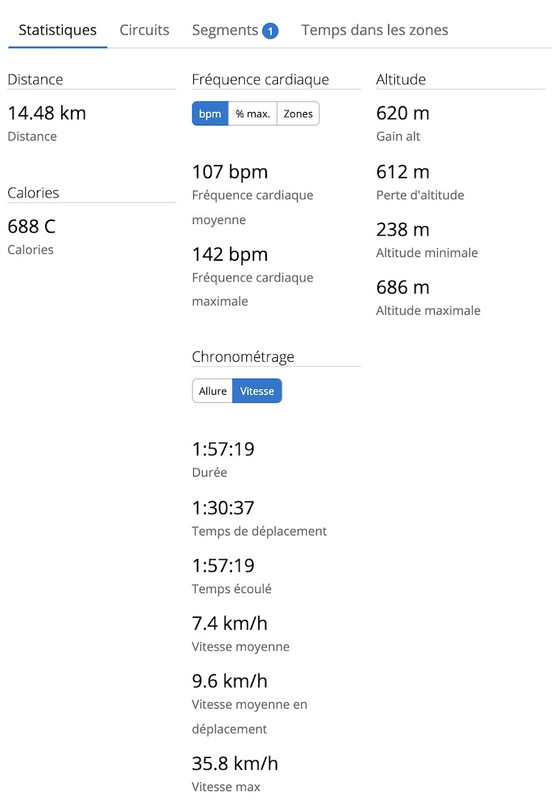Click the Altitude section heading
This screenshot has height=800, width=552.
coord(401,80)
